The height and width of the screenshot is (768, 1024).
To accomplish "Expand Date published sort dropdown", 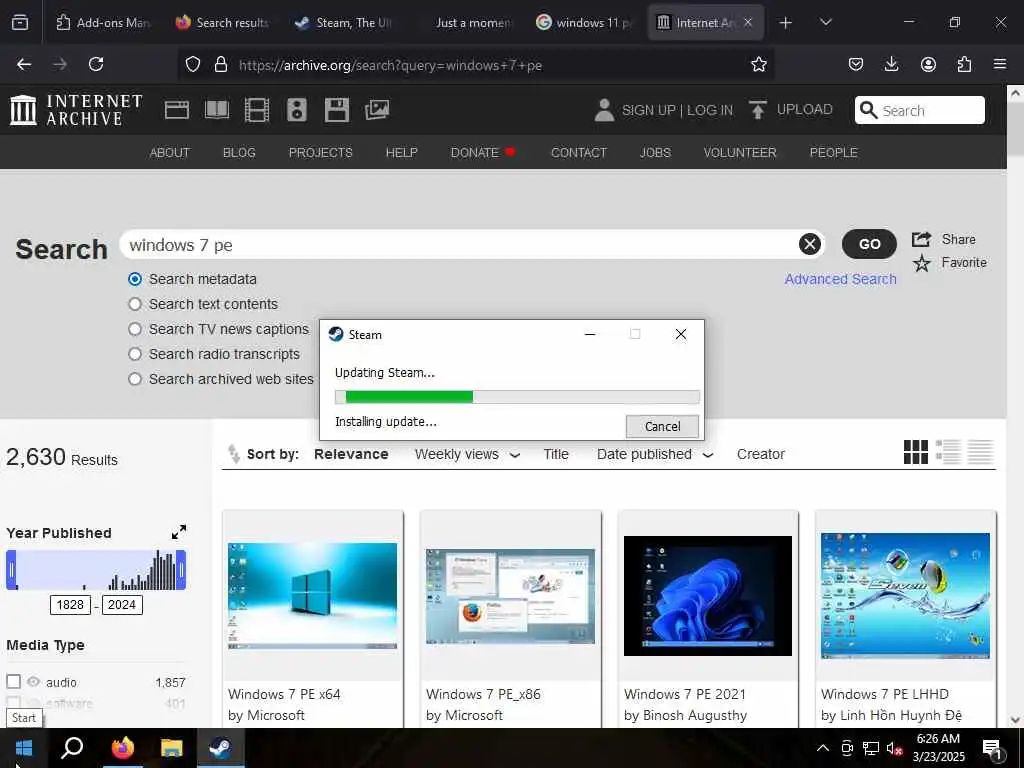I will [x=708, y=455].
